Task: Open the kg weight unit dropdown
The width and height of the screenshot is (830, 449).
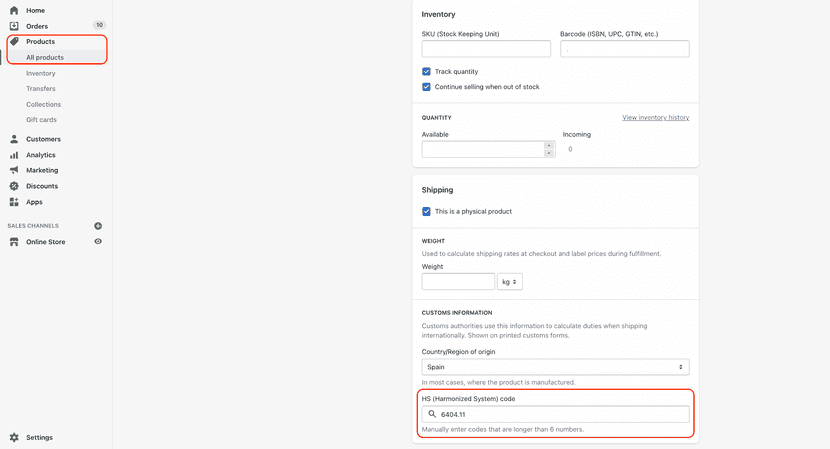Action: coord(510,282)
